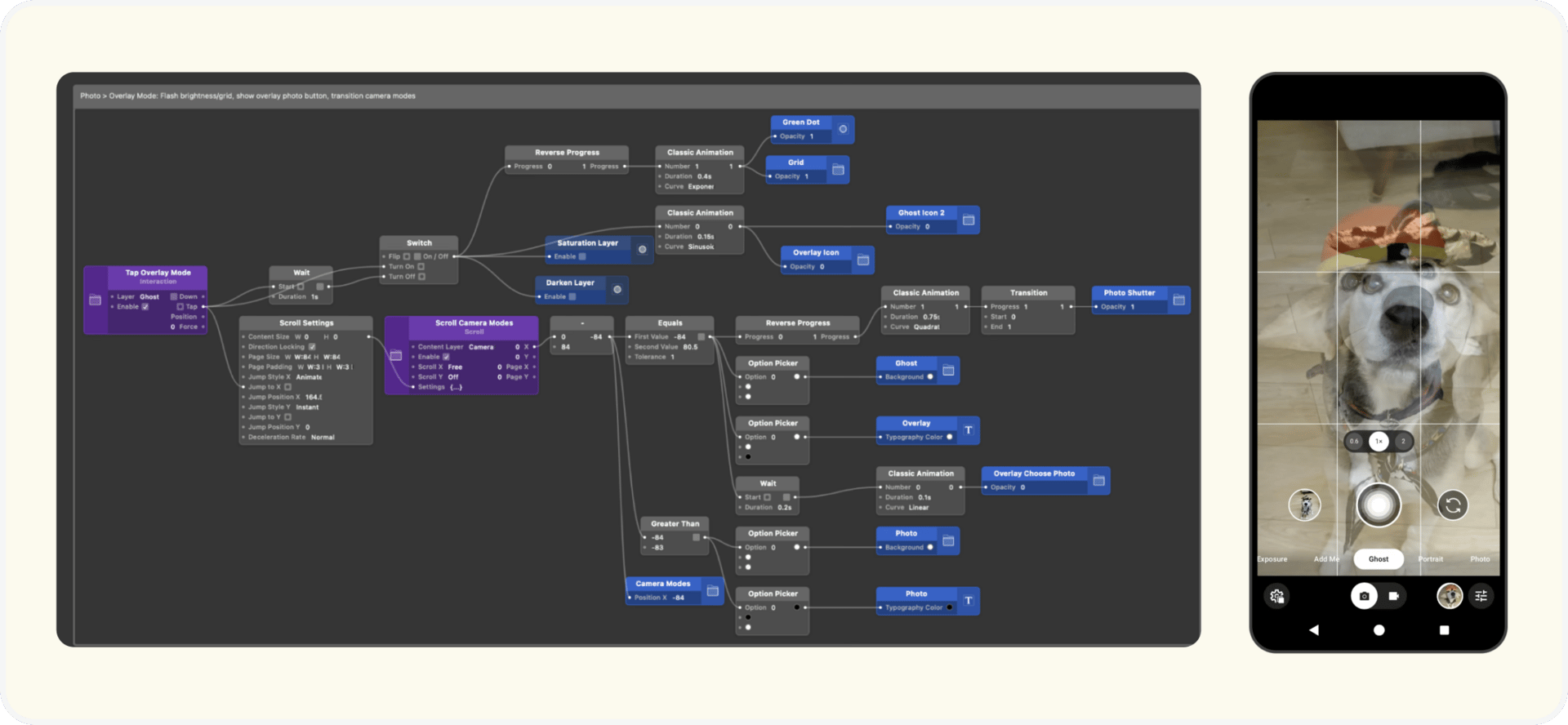Toggle Enable checkbox in Tap Overlay Mode
The image size is (1568, 725).
(145, 307)
